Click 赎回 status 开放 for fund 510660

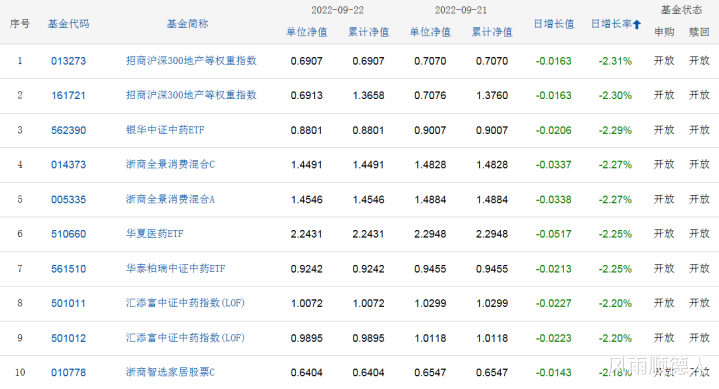[x=699, y=234]
